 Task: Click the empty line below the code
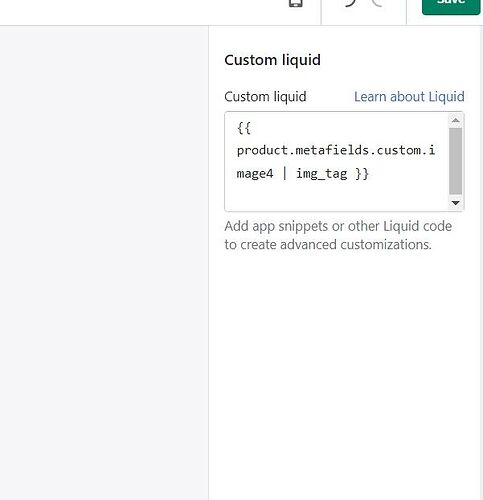click(337, 197)
